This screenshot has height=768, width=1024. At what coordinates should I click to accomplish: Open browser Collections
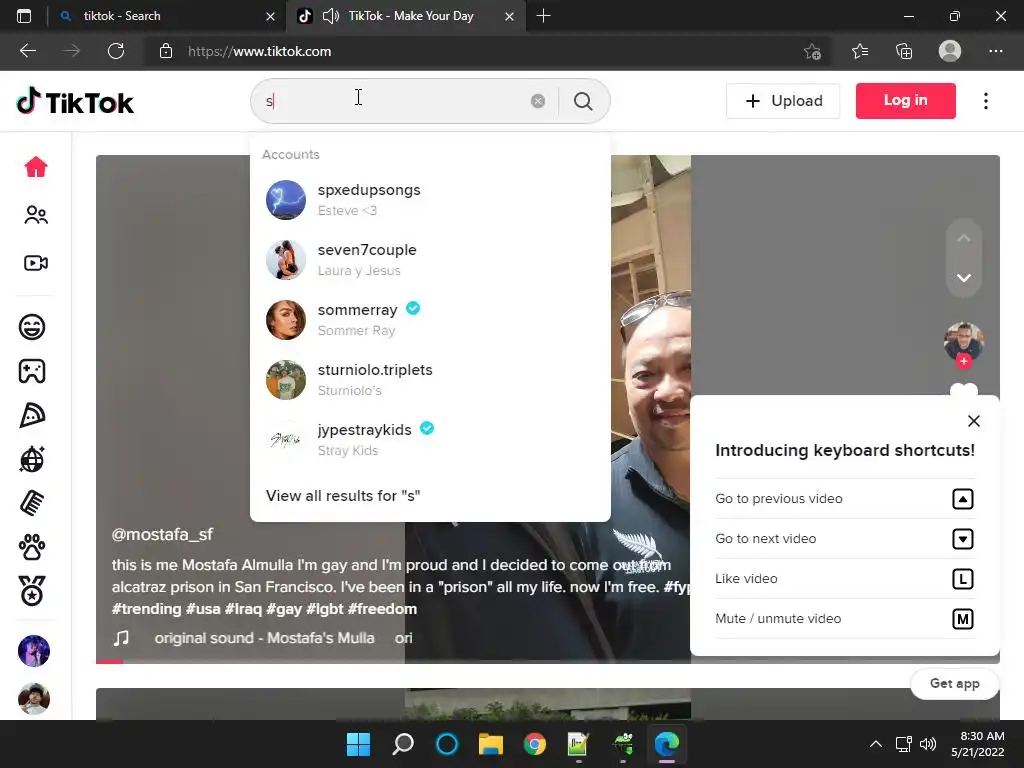pos(904,51)
